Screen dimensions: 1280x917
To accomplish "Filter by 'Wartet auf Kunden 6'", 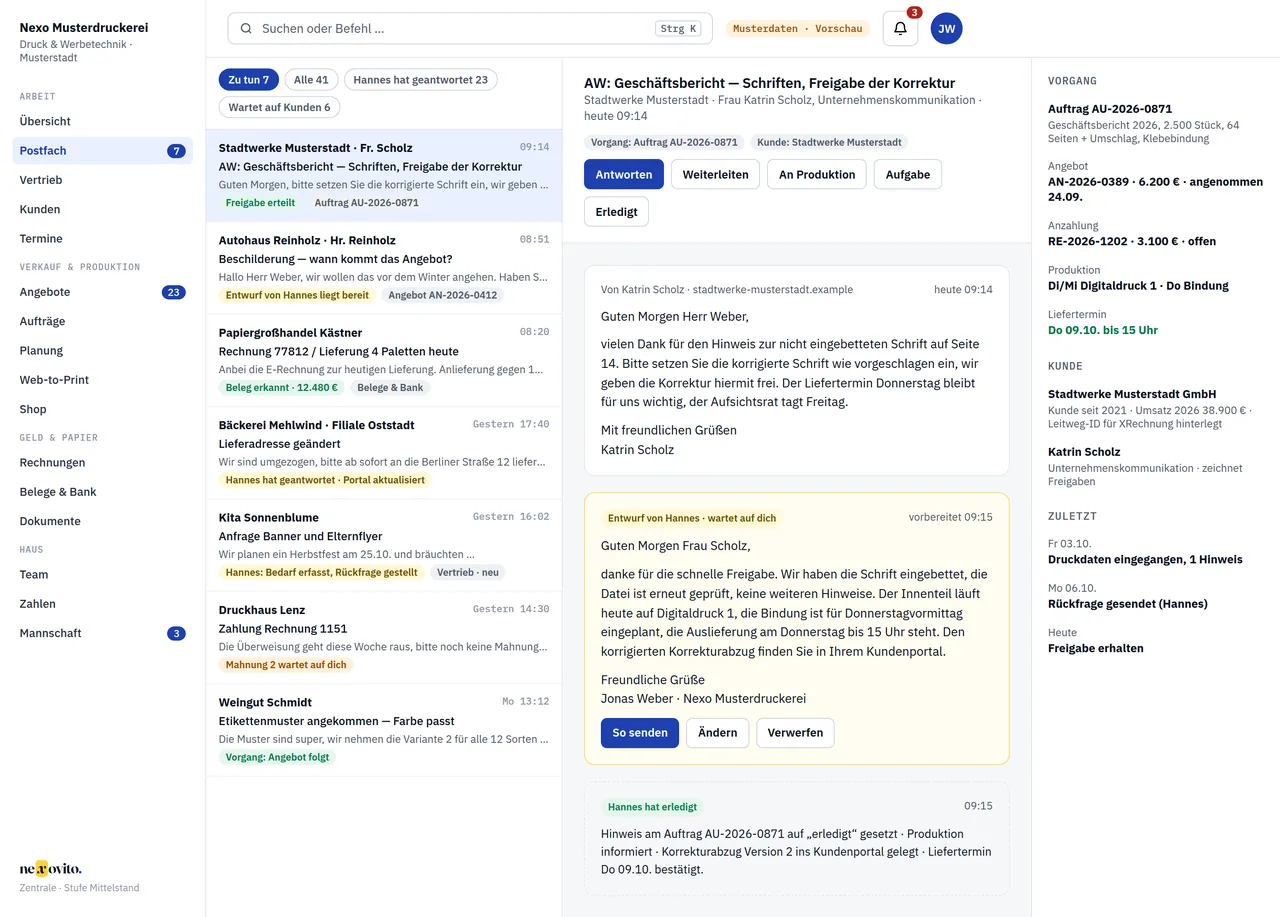I will click(279, 107).
